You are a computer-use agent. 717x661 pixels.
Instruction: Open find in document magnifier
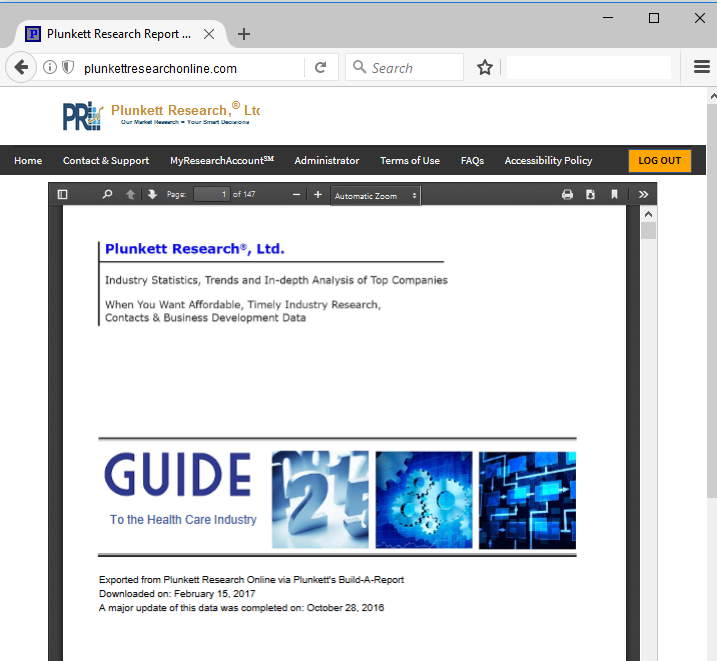coord(107,195)
